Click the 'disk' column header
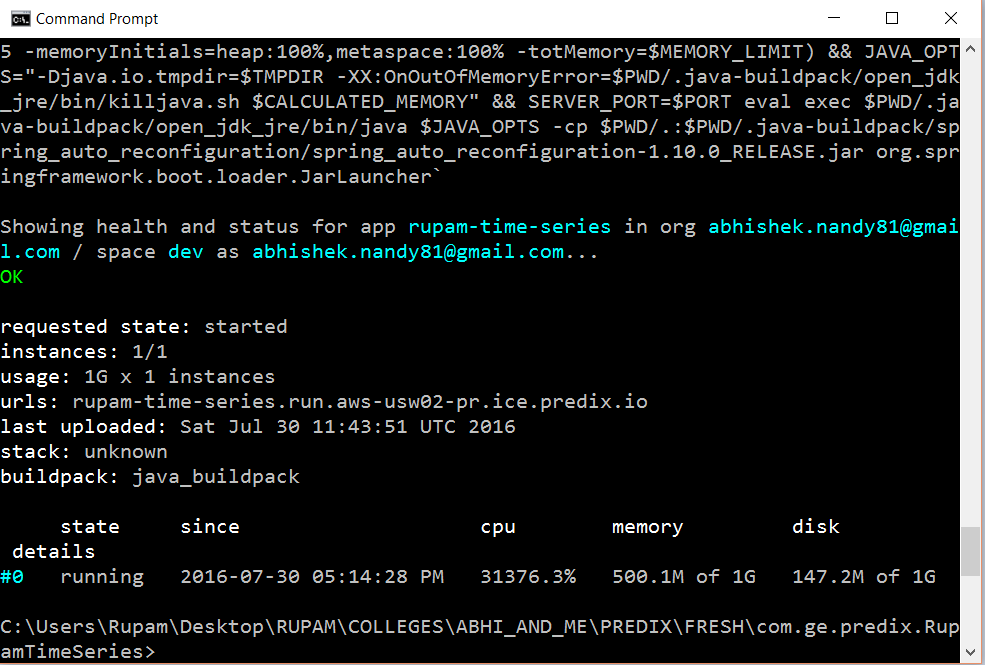This screenshot has width=988, height=666. tap(815, 527)
